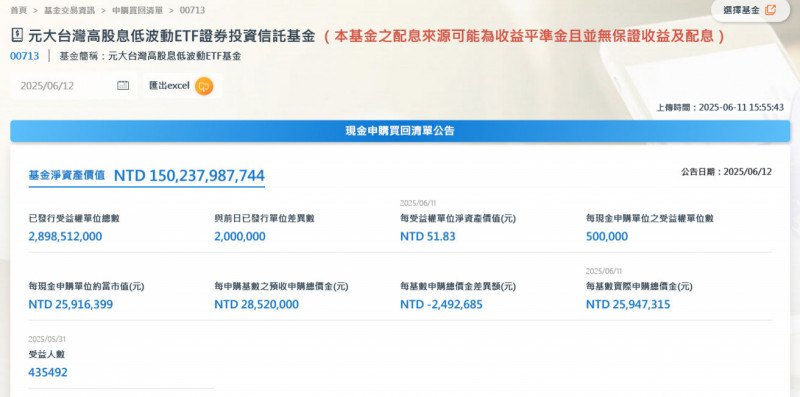The image size is (800, 397).
Task: Navigate to 申購買回清單 breadcrumb
Action: (137, 10)
